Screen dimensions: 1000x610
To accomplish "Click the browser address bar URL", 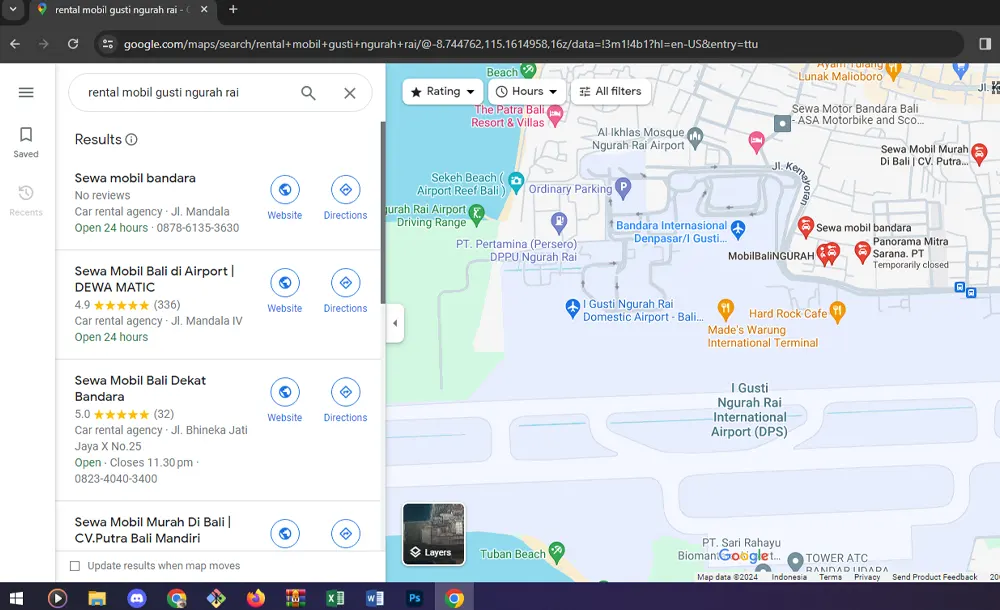I will (x=440, y=44).
